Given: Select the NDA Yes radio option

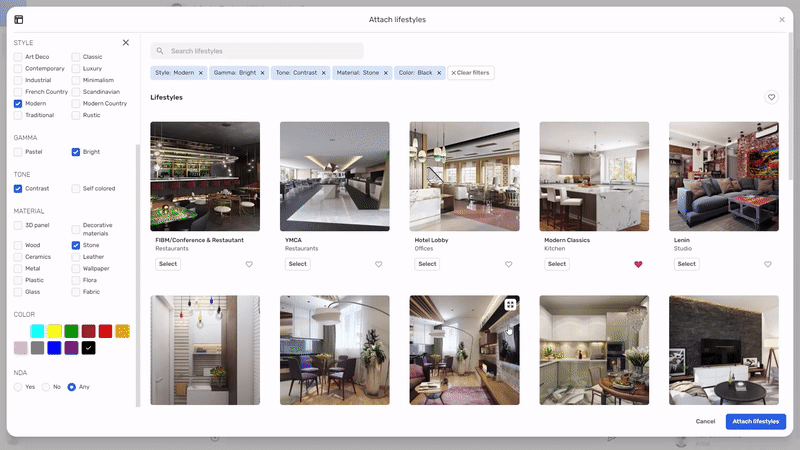Looking at the screenshot, I should point(18,387).
